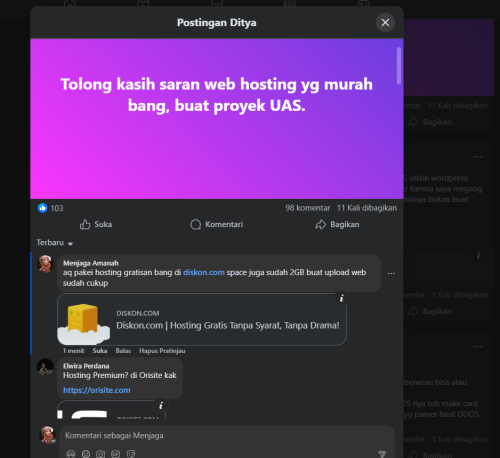Click the blue like reaction icon beside 103
The image size is (500, 458).
[x=42, y=208]
